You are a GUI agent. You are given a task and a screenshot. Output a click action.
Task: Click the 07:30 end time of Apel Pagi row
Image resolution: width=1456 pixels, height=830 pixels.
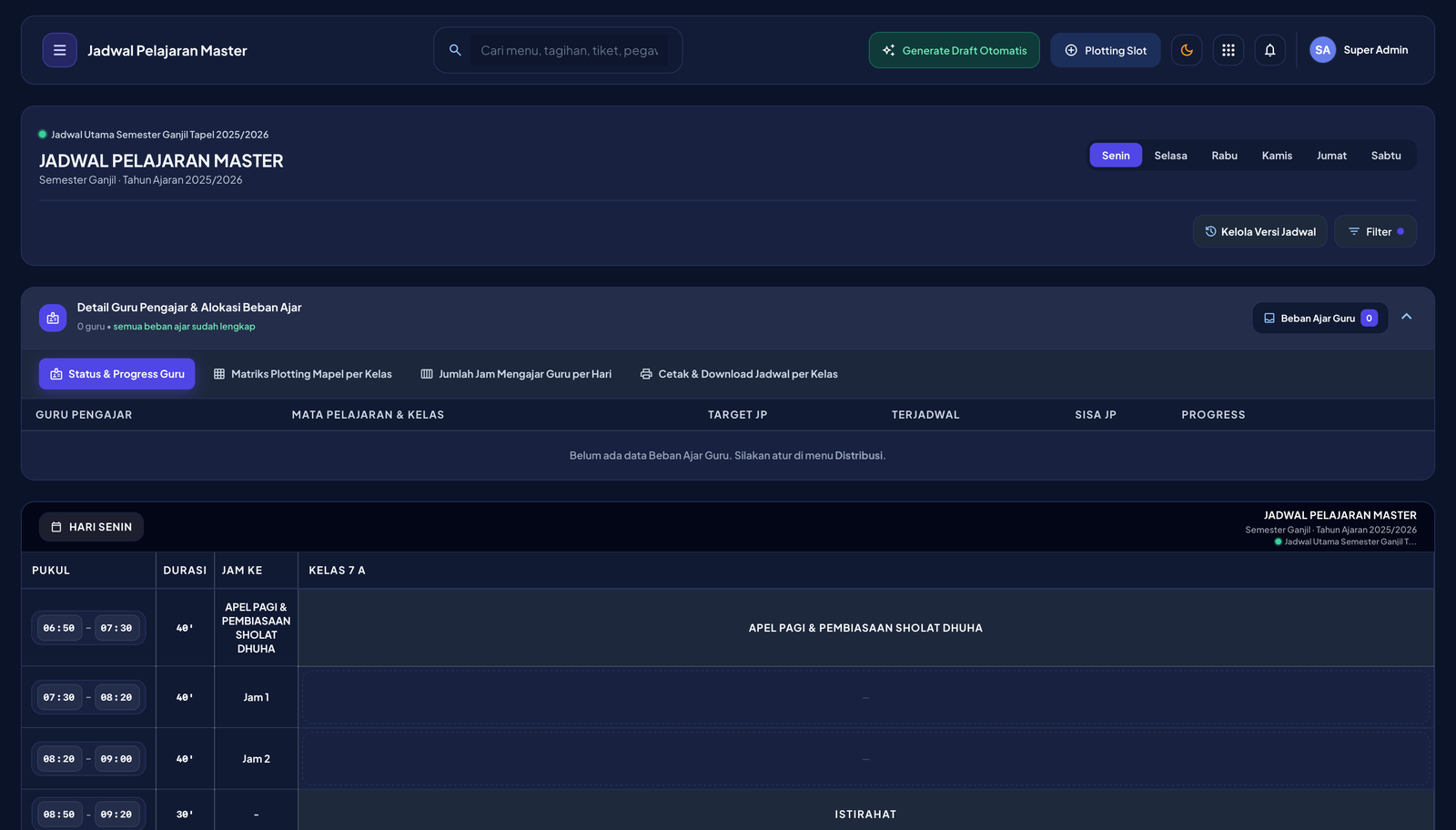point(116,628)
